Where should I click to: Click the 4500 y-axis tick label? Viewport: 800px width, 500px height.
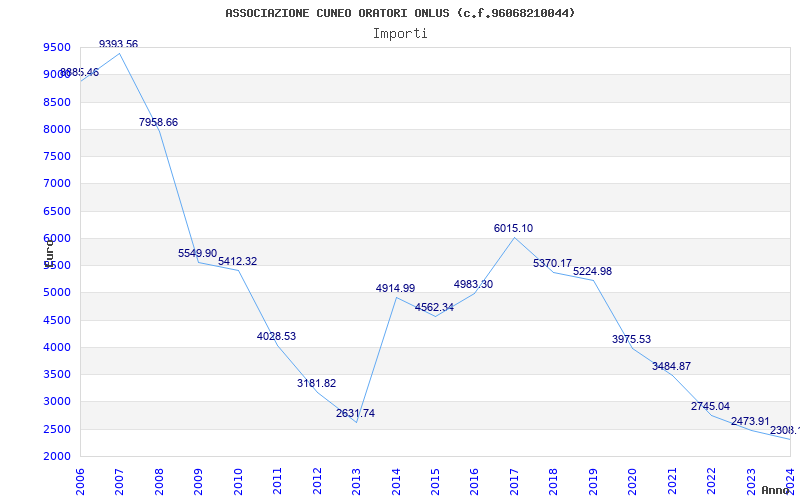[x=57, y=320]
